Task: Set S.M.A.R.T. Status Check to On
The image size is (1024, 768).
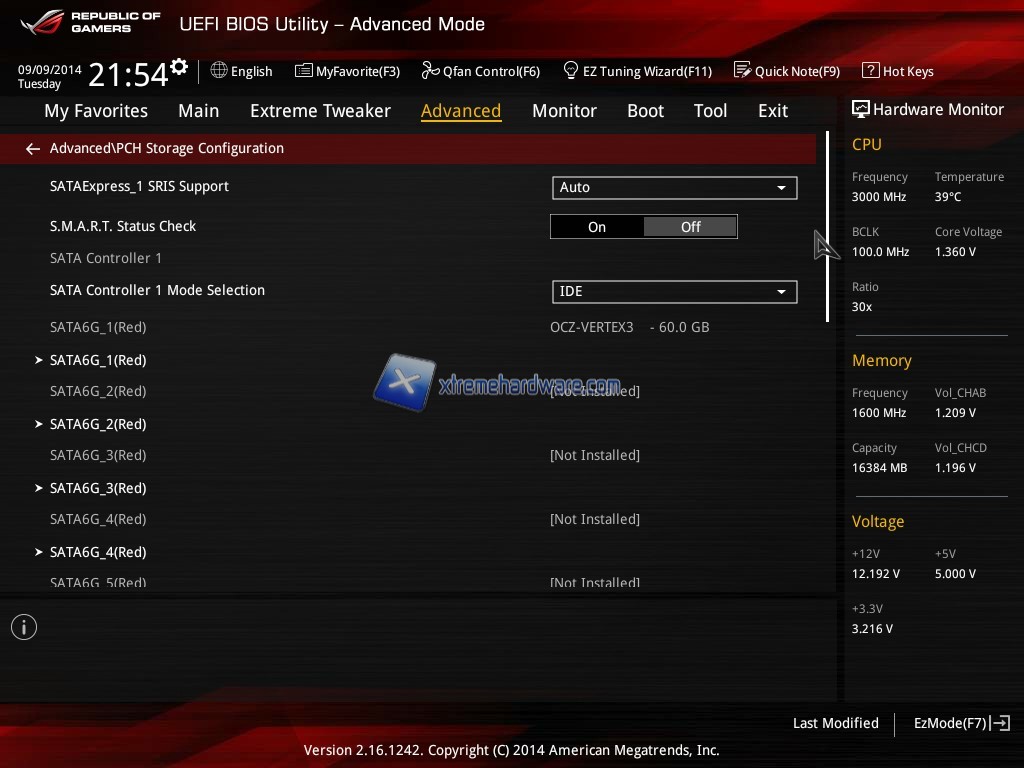Action: 597,227
